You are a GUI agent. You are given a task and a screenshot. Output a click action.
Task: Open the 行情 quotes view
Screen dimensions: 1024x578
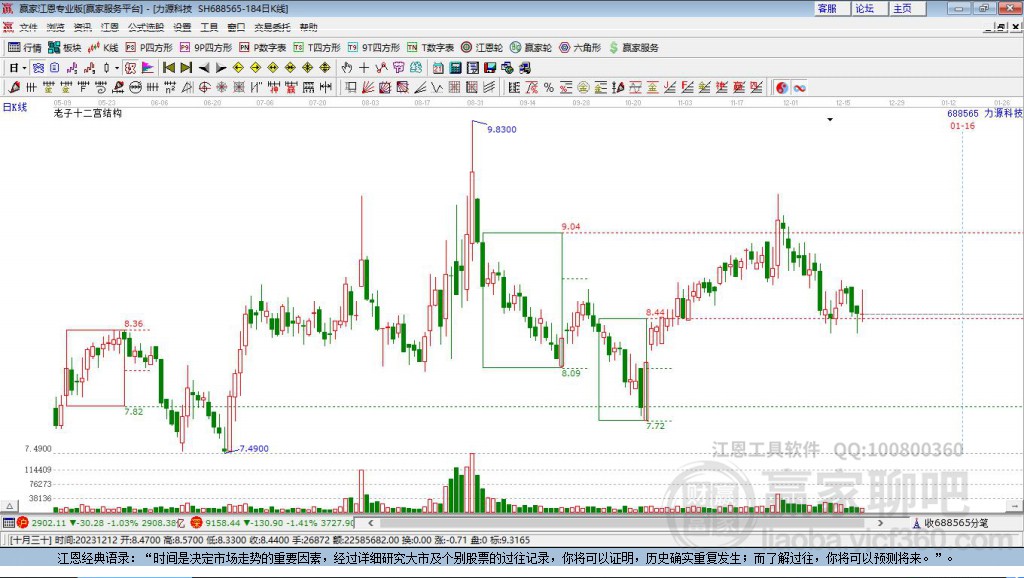[x=25, y=48]
